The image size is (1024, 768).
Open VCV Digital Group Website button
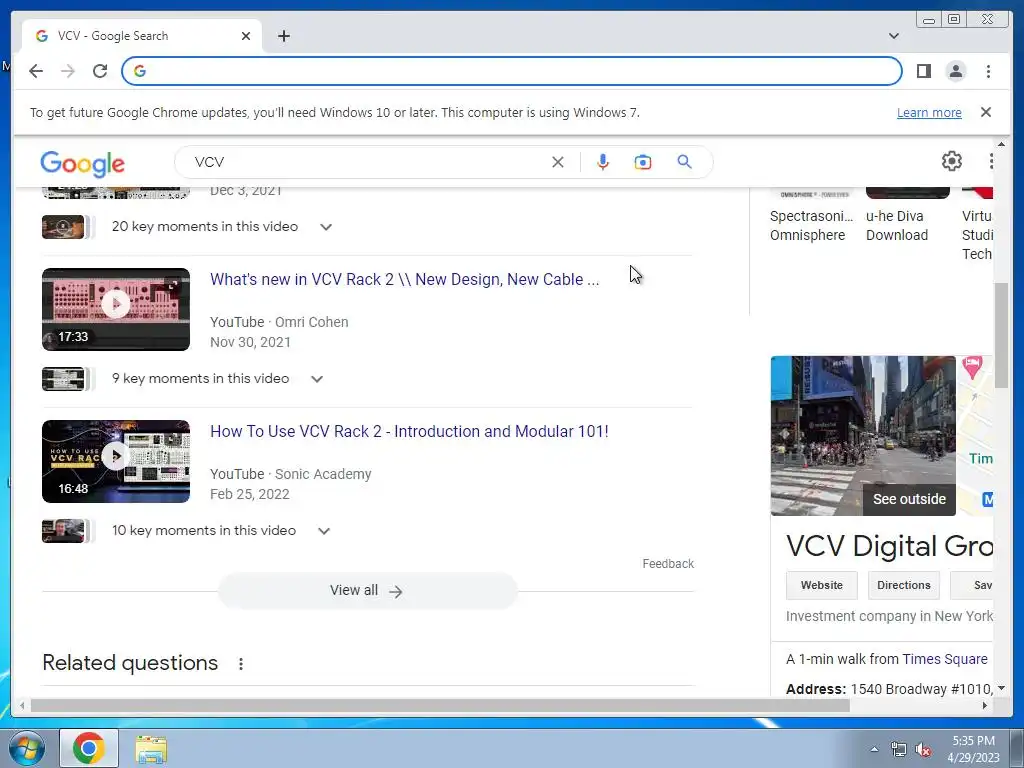(822, 585)
